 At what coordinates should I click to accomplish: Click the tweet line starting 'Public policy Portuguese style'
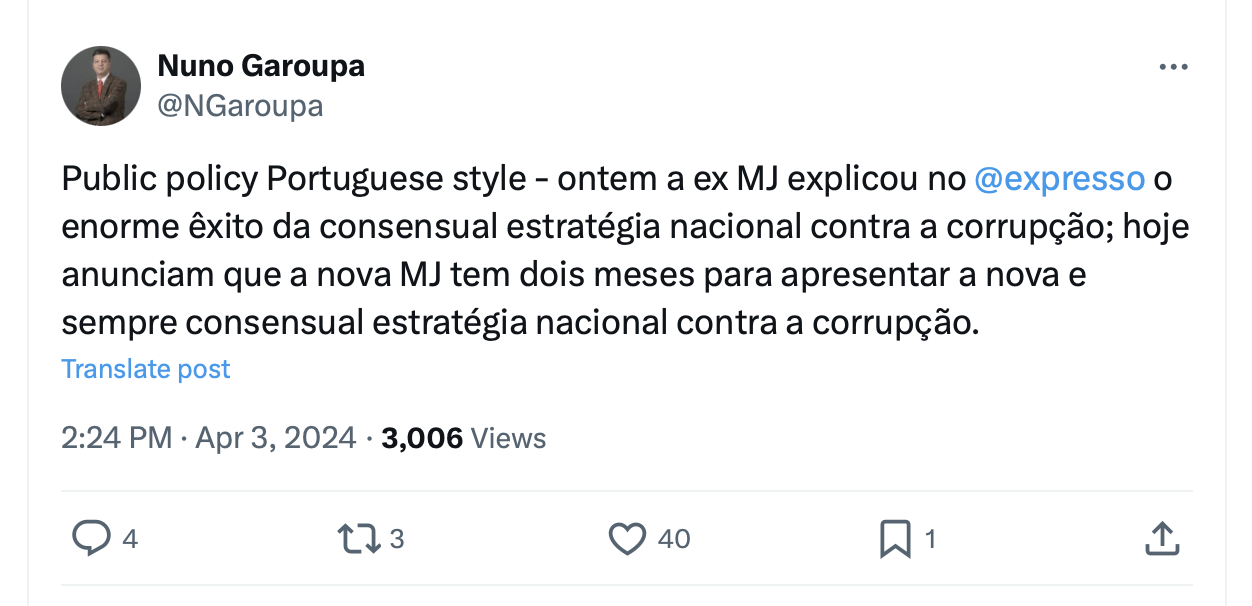click(617, 179)
